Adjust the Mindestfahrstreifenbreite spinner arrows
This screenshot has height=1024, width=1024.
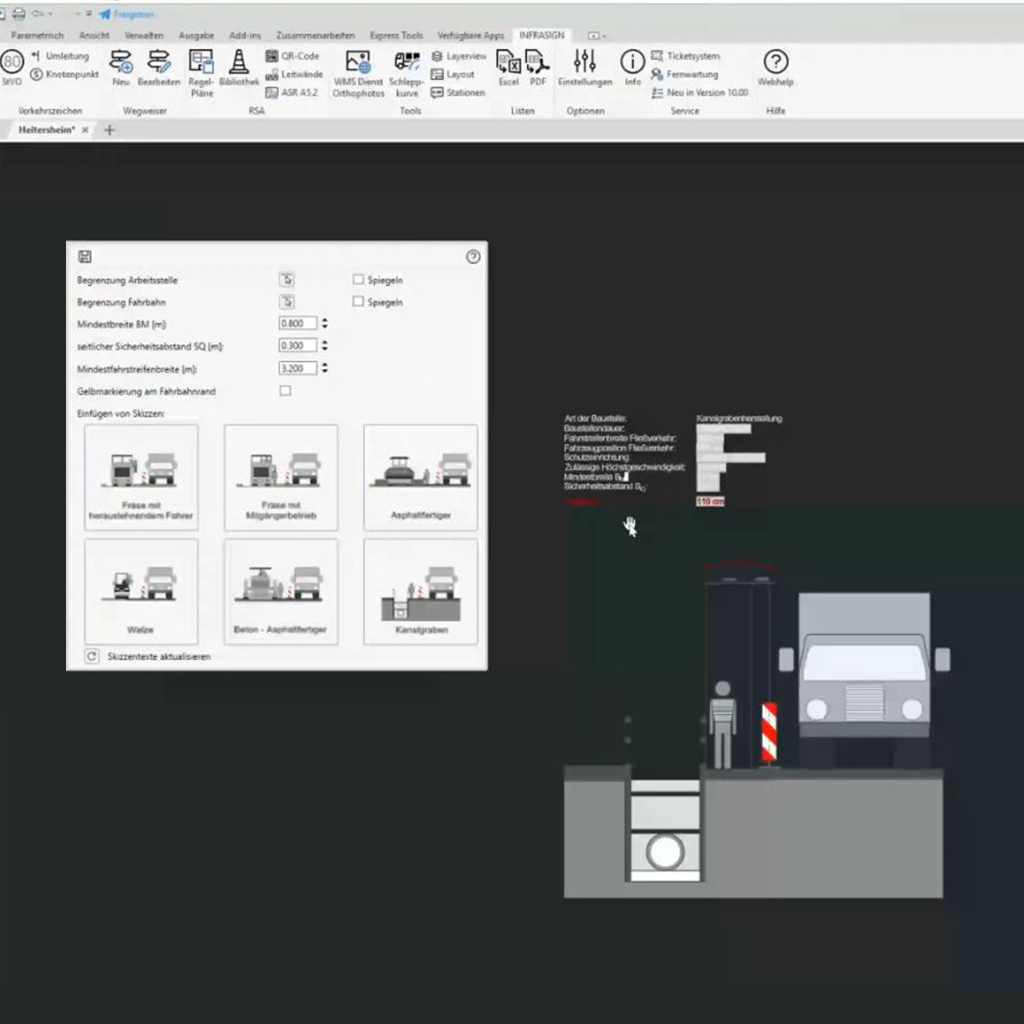pyautogui.click(x=325, y=368)
